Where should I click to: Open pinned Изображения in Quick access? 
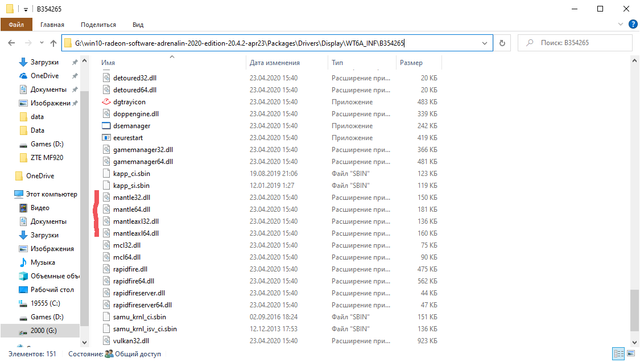tap(50, 103)
